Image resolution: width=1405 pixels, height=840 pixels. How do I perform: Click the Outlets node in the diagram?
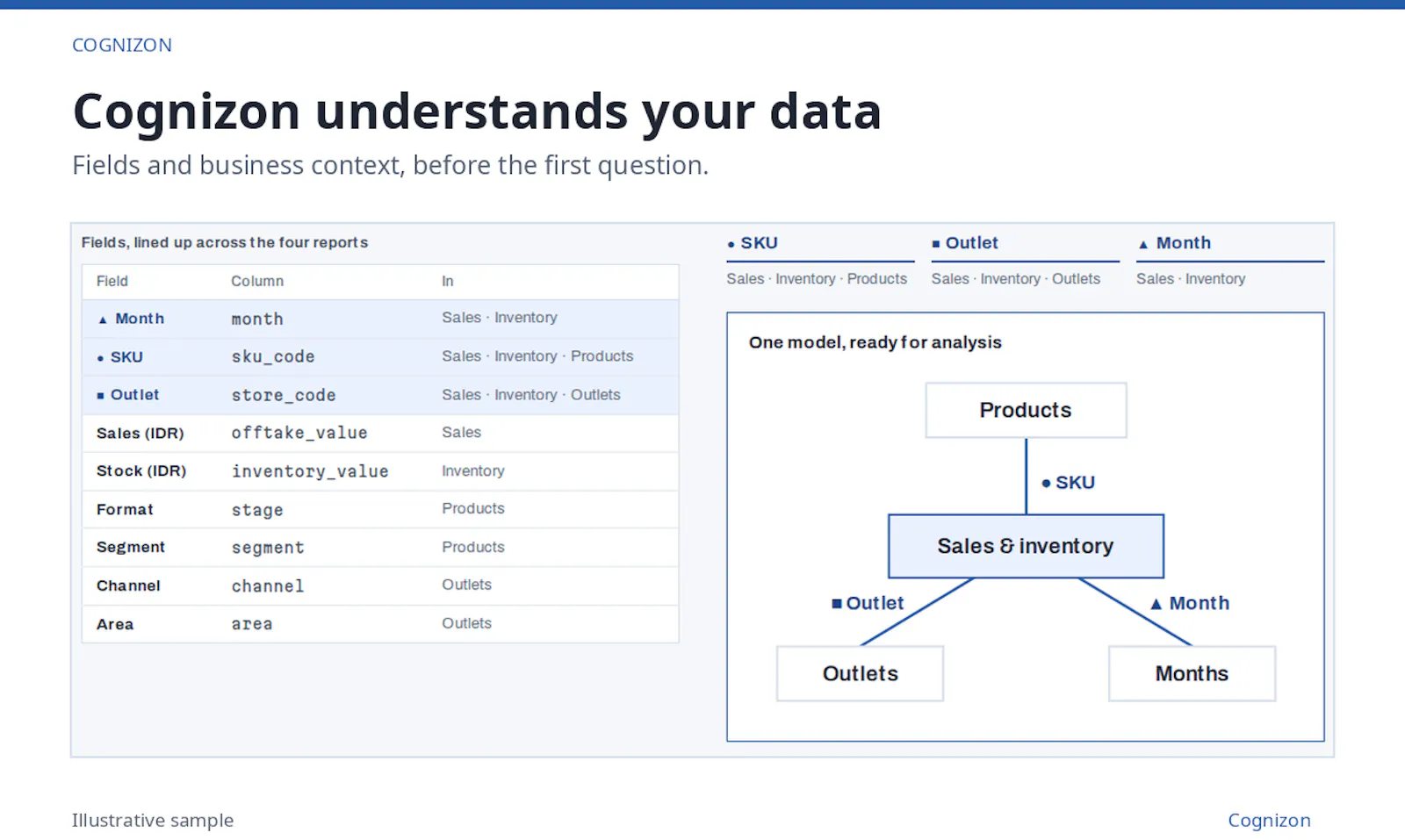[860, 673]
